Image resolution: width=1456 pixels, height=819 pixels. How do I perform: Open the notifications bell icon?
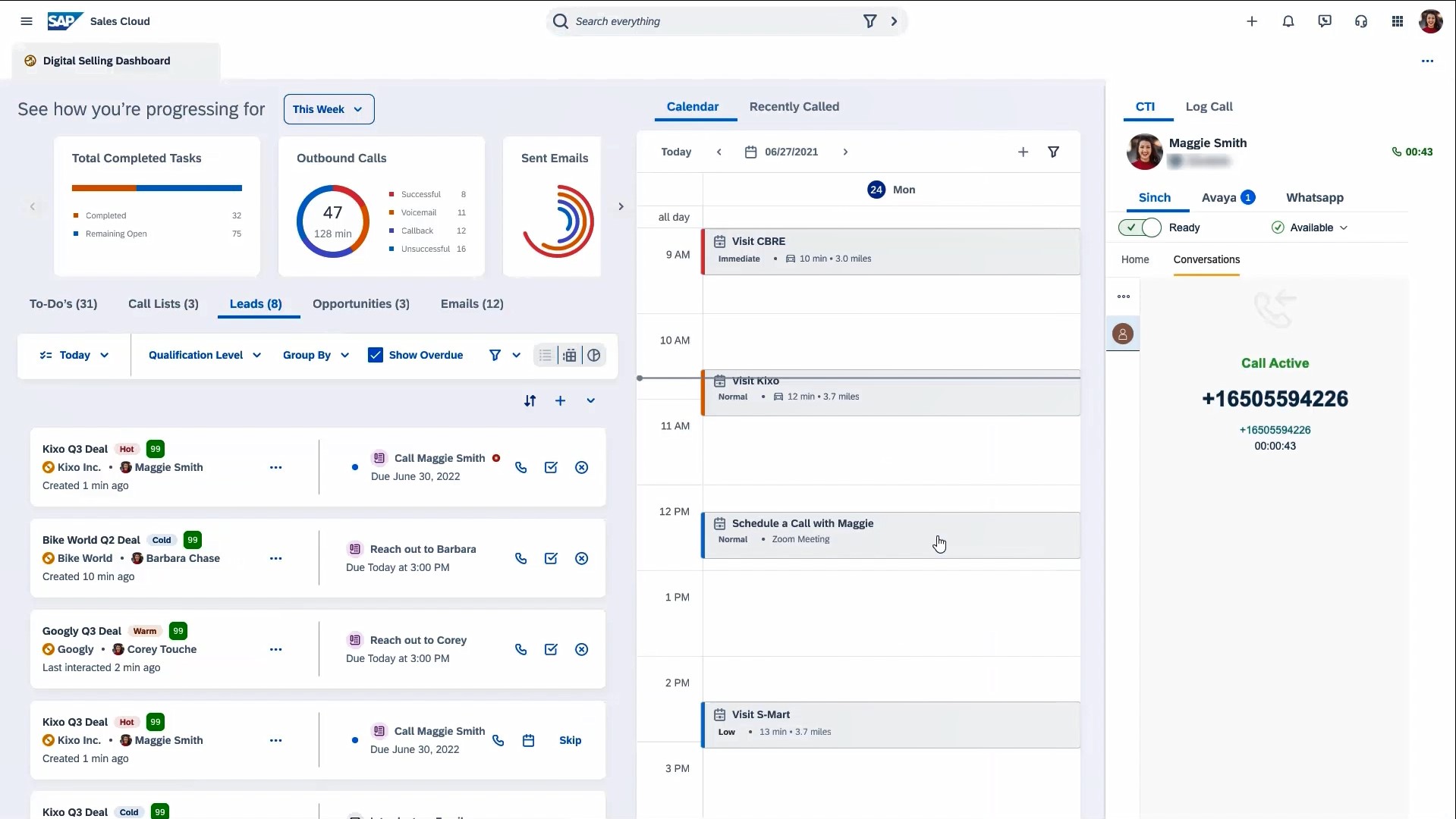pos(1288,21)
